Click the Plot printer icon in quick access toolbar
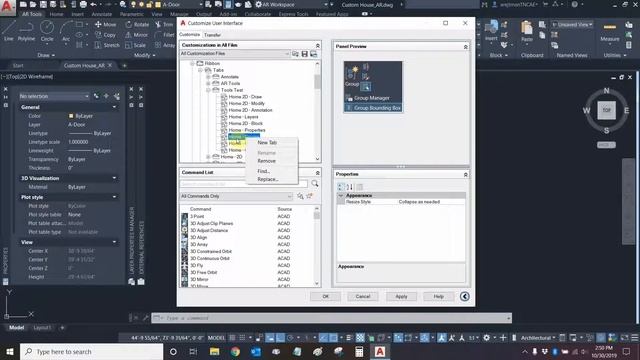640x360 pixels. point(83,4)
